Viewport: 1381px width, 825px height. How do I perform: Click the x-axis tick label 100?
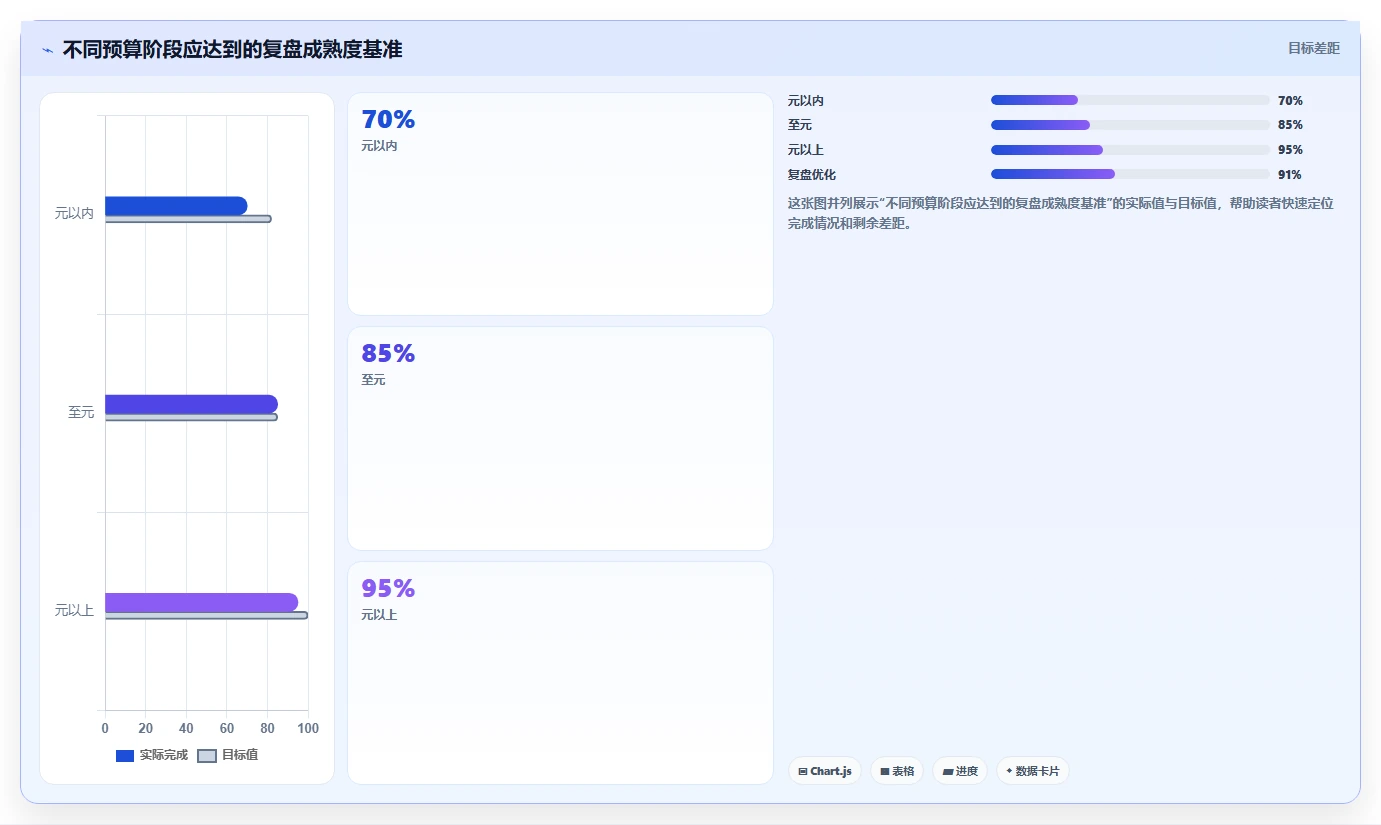click(x=308, y=728)
